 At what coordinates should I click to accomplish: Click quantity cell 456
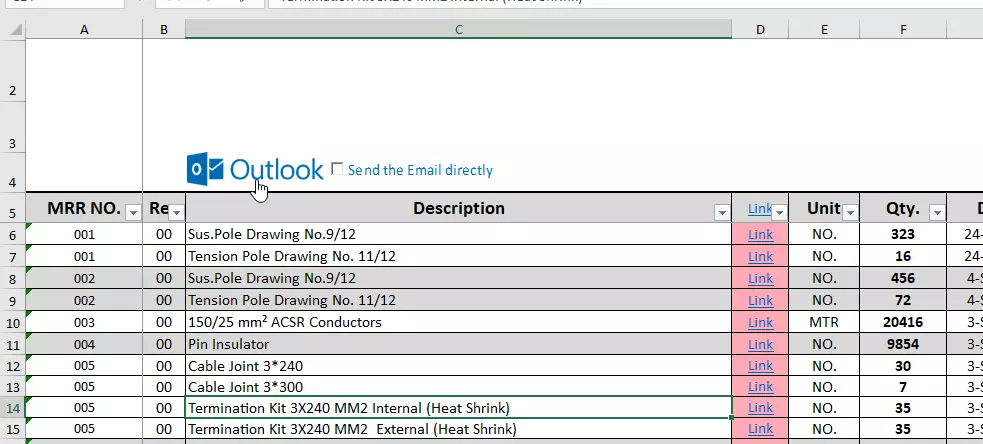(903, 278)
